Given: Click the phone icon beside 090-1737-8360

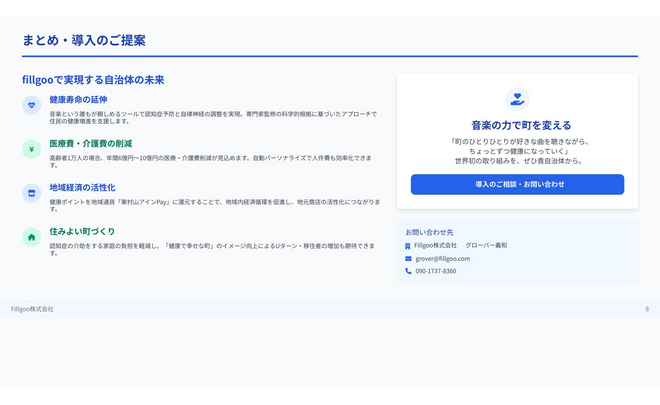Looking at the screenshot, I should [x=408, y=271].
